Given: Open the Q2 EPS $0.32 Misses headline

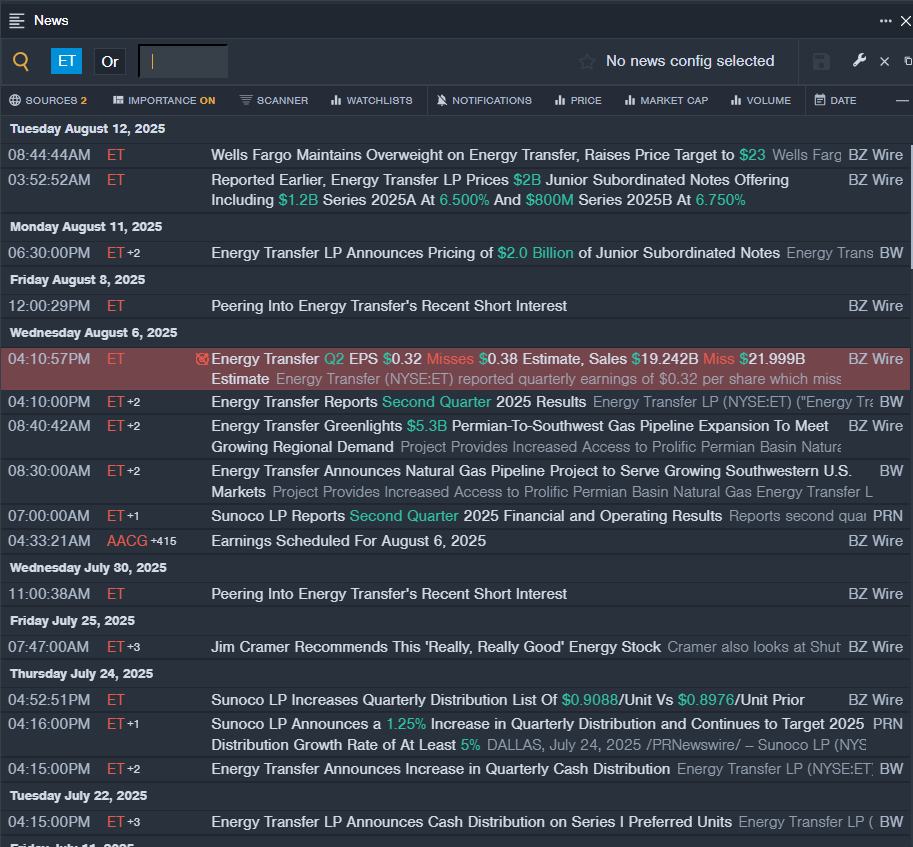Looking at the screenshot, I should click(x=508, y=368).
